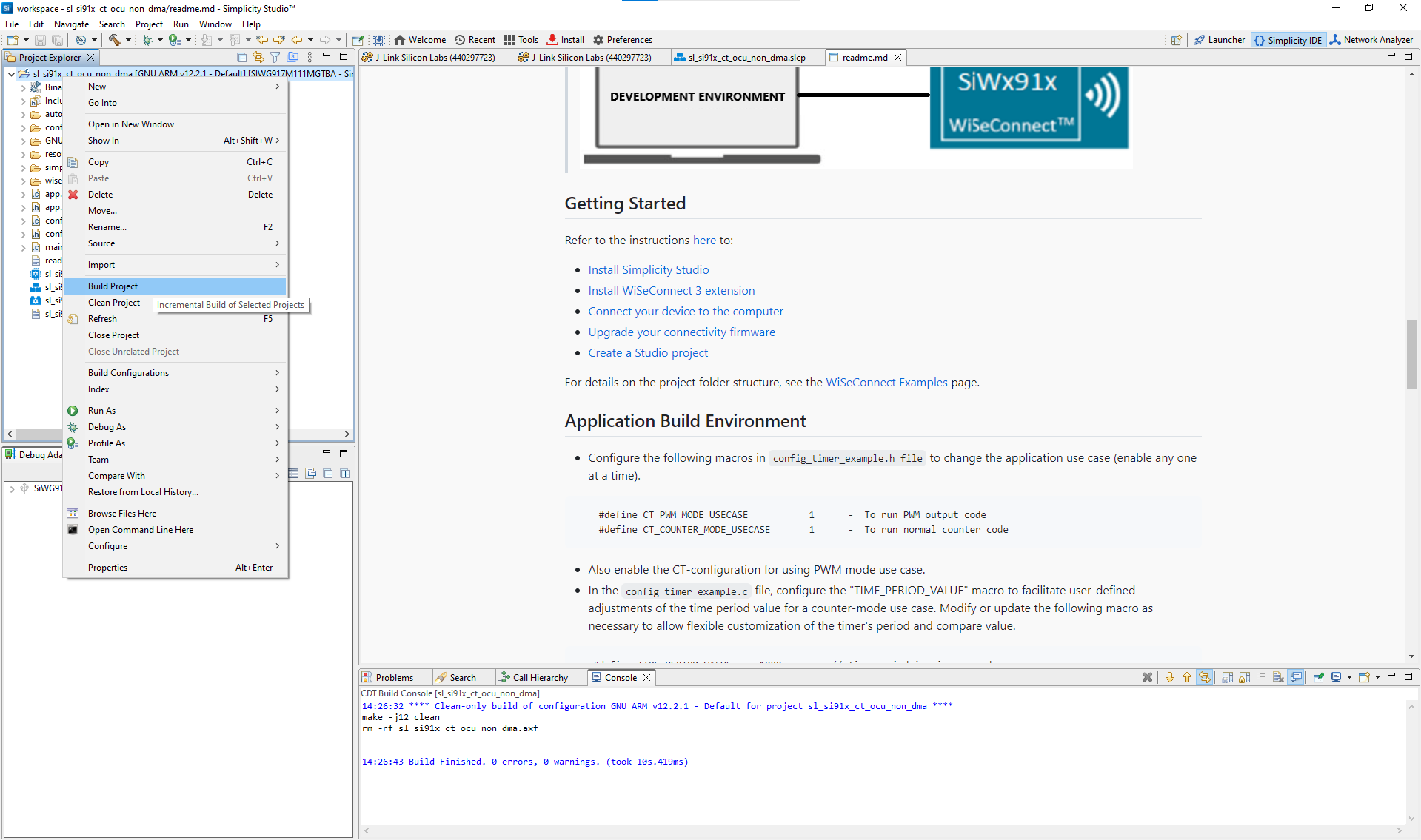Viewport: 1421px width, 840px height.
Task: Switch to the sl_si91x_ct_ocu_non_dma.slcp tab
Action: [746, 58]
